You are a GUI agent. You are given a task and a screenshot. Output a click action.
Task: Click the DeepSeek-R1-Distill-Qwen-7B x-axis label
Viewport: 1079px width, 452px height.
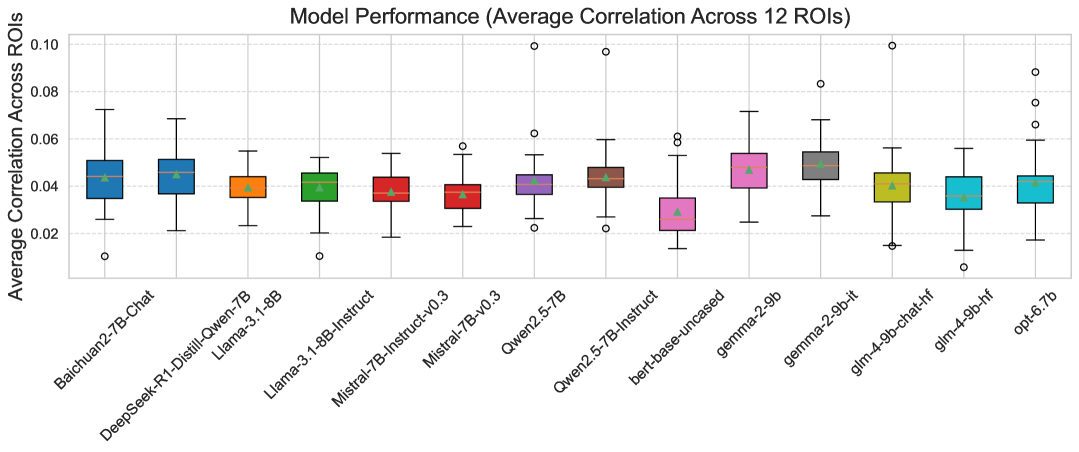175,365
